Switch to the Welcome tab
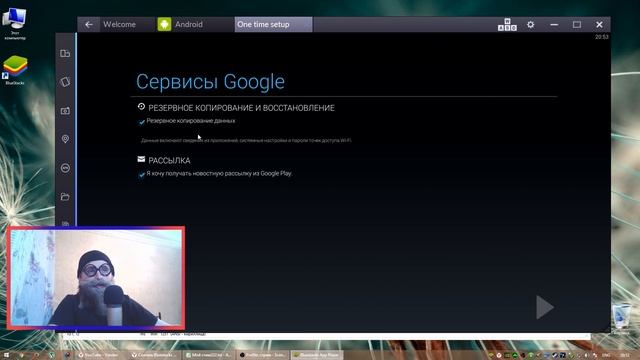640x360 pixels. point(119,24)
